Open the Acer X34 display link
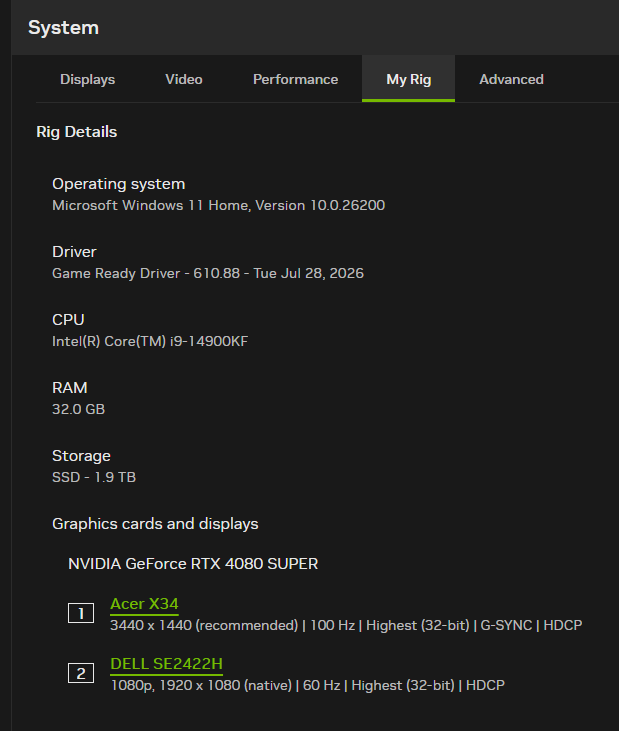This screenshot has height=731, width=619. [x=144, y=604]
